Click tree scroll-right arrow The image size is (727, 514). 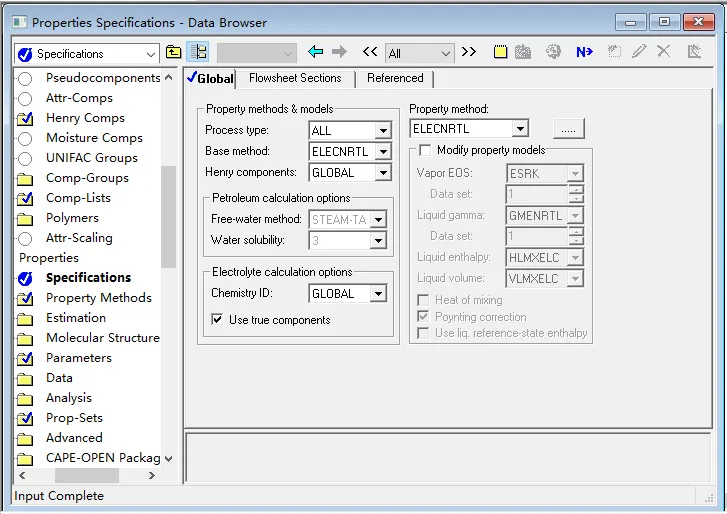[151, 475]
